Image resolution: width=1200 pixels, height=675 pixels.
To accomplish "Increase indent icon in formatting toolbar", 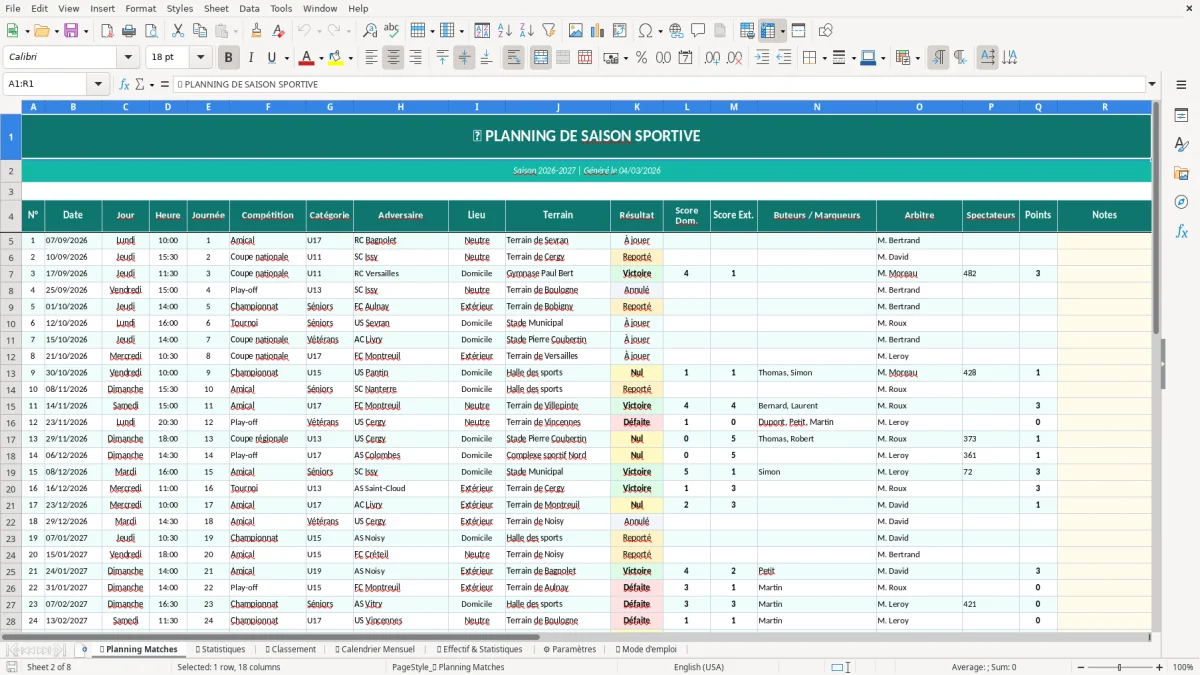I will 762,58.
